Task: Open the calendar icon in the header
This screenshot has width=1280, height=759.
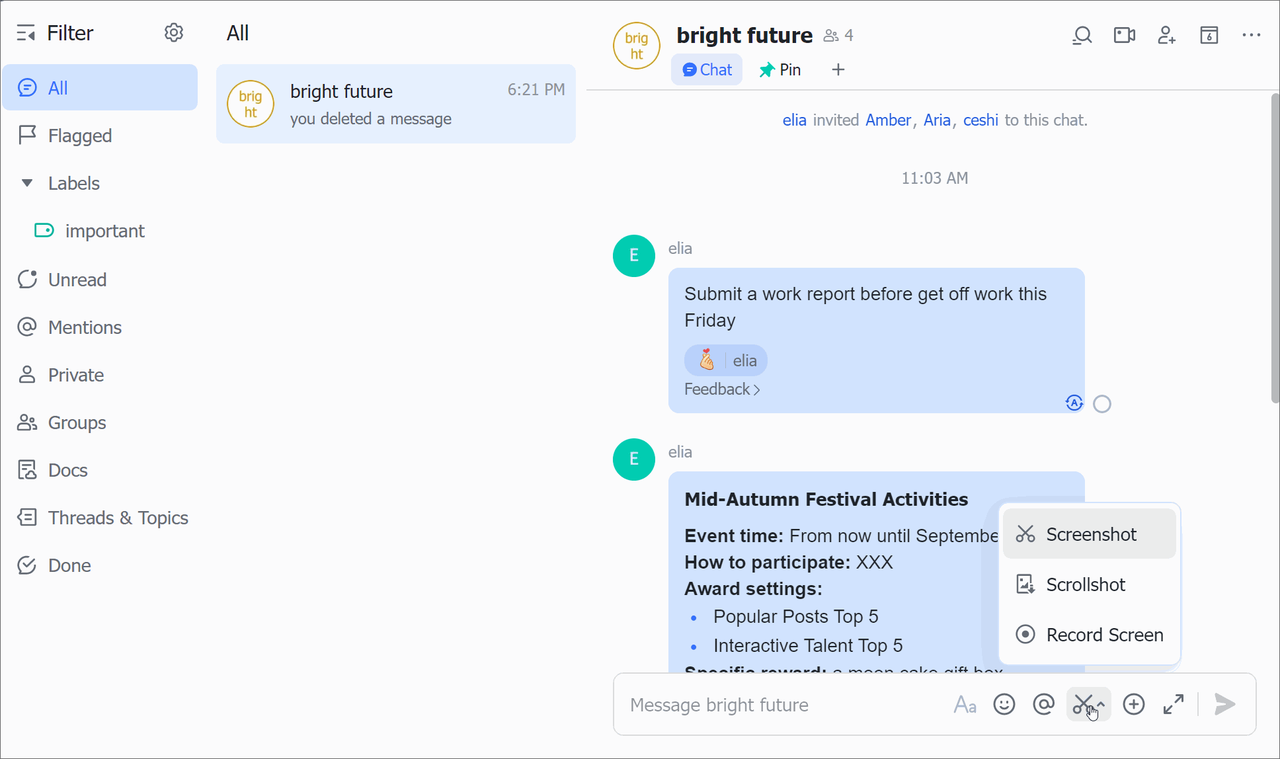Action: 1209,35
